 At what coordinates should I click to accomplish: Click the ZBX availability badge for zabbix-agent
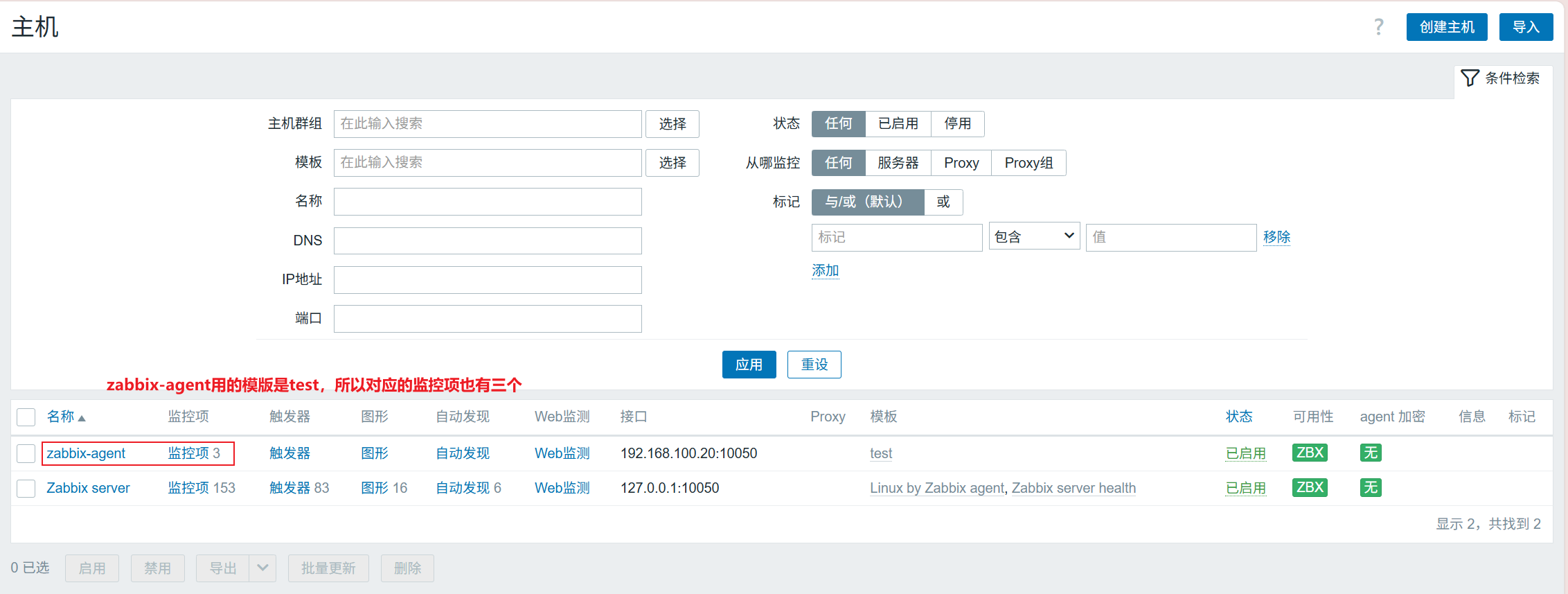pos(1310,453)
